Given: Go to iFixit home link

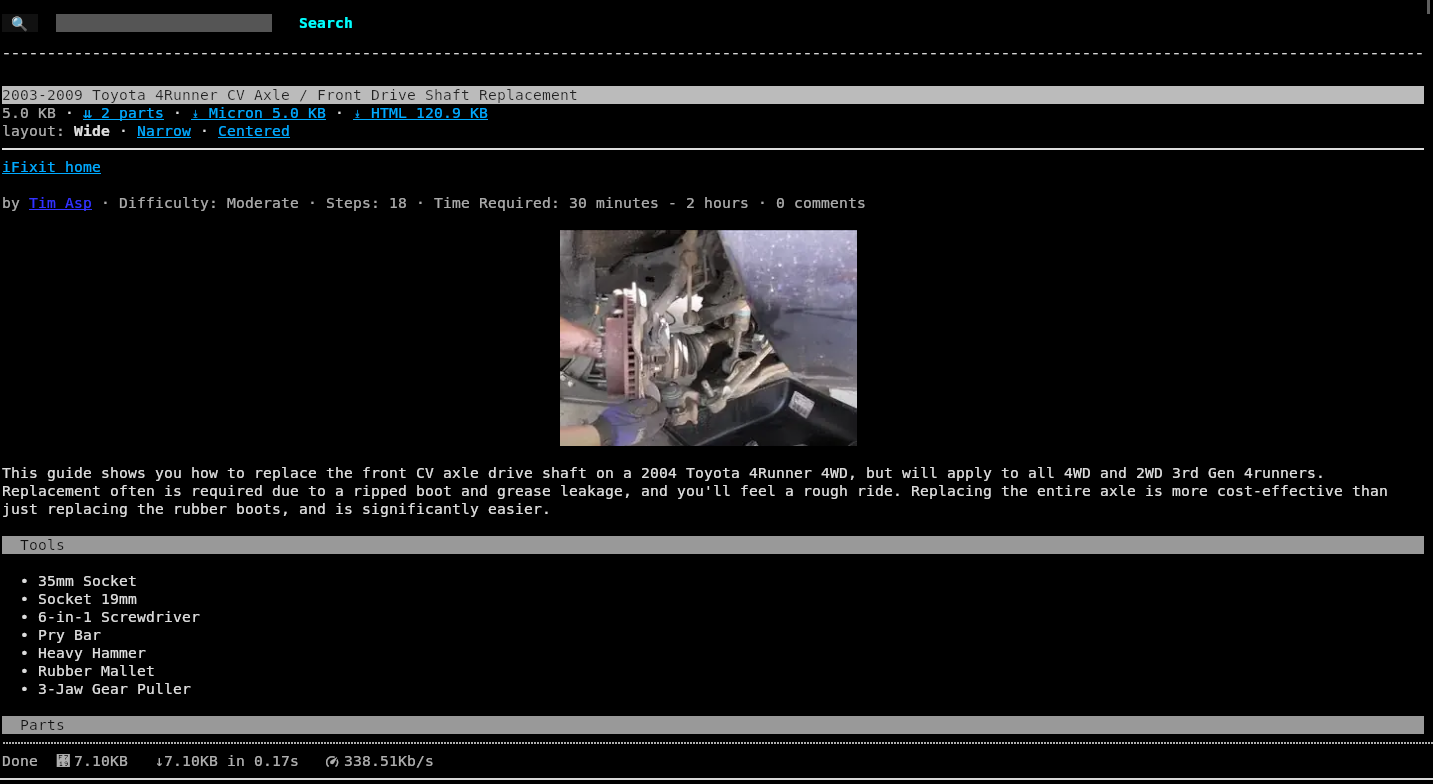Looking at the screenshot, I should point(51,167).
